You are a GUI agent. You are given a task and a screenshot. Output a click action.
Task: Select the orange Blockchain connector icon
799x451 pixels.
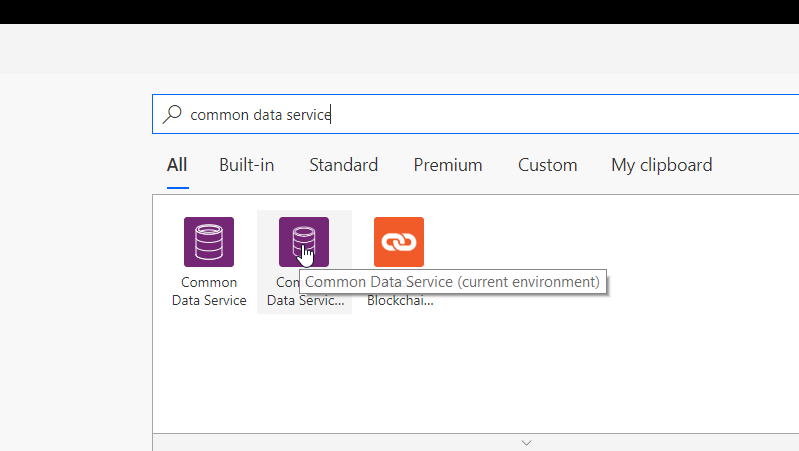[x=399, y=242]
